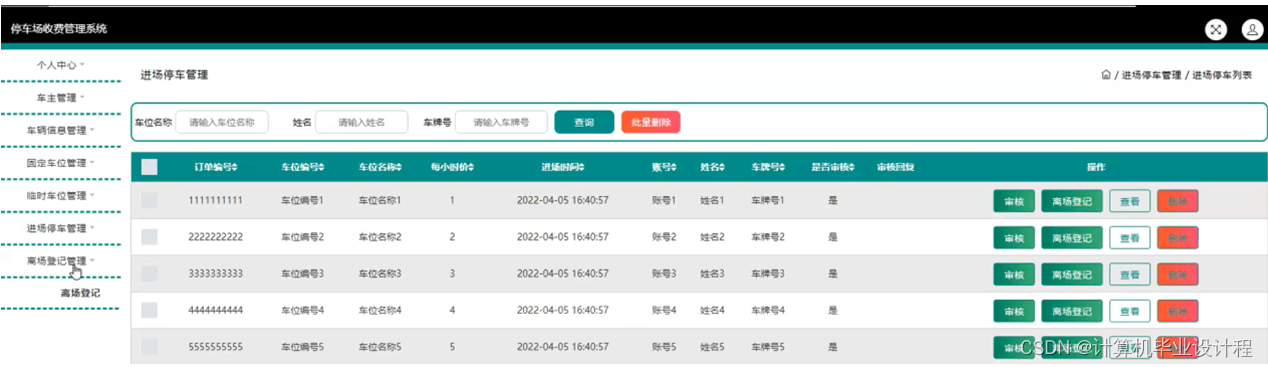Select the cell 姓名5
This screenshot has width=1268, height=367.
pos(712,347)
